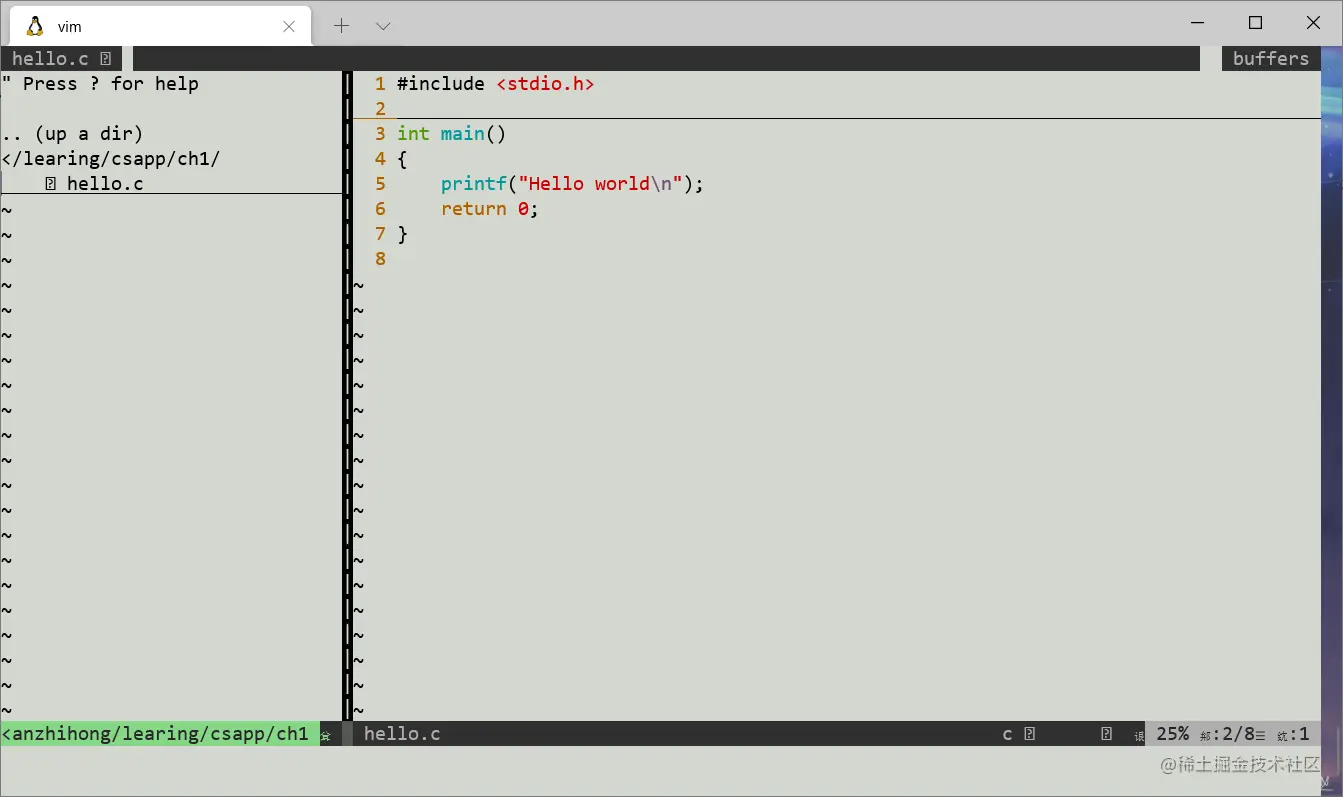Click the hello.c filename in the status line
The height and width of the screenshot is (797, 1343).
click(402, 734)
